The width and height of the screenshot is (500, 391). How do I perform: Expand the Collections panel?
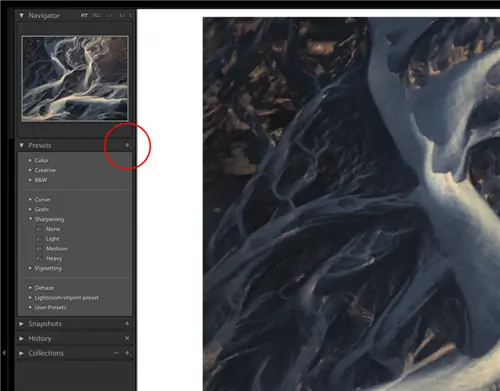tap(22, 353)
